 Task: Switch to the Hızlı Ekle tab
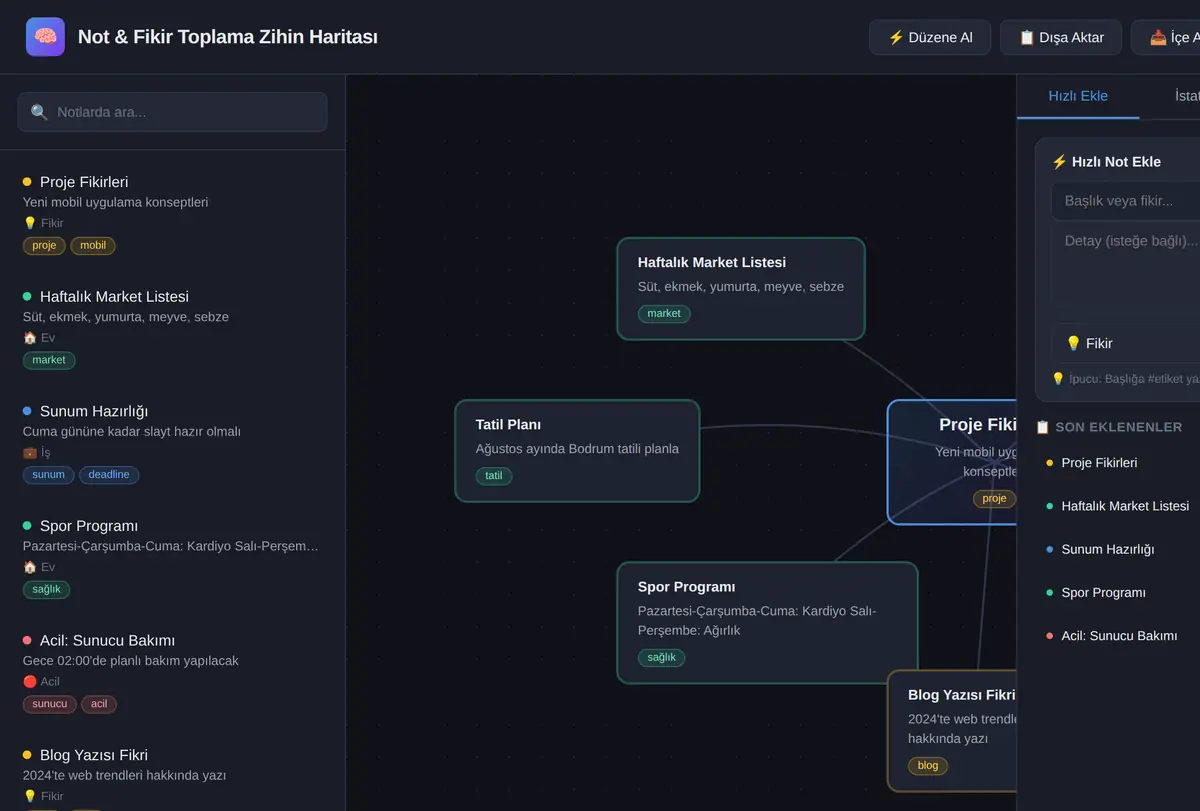click(1078, 96)
